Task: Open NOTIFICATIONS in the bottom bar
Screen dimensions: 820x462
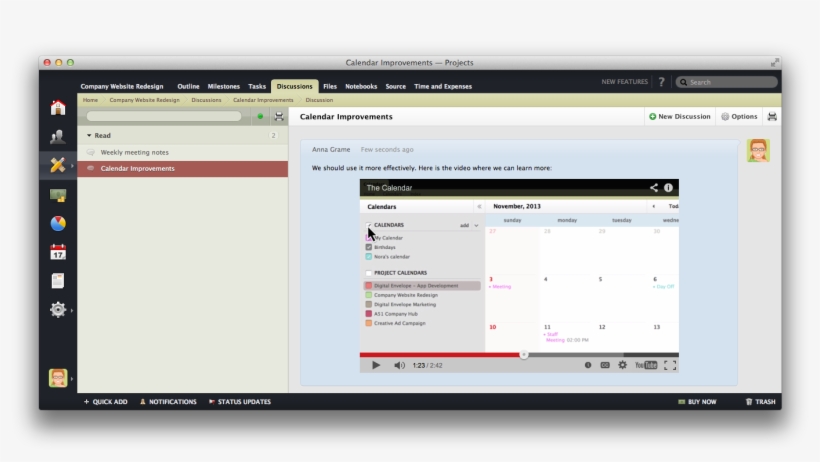Action: [x=168, y=402]
